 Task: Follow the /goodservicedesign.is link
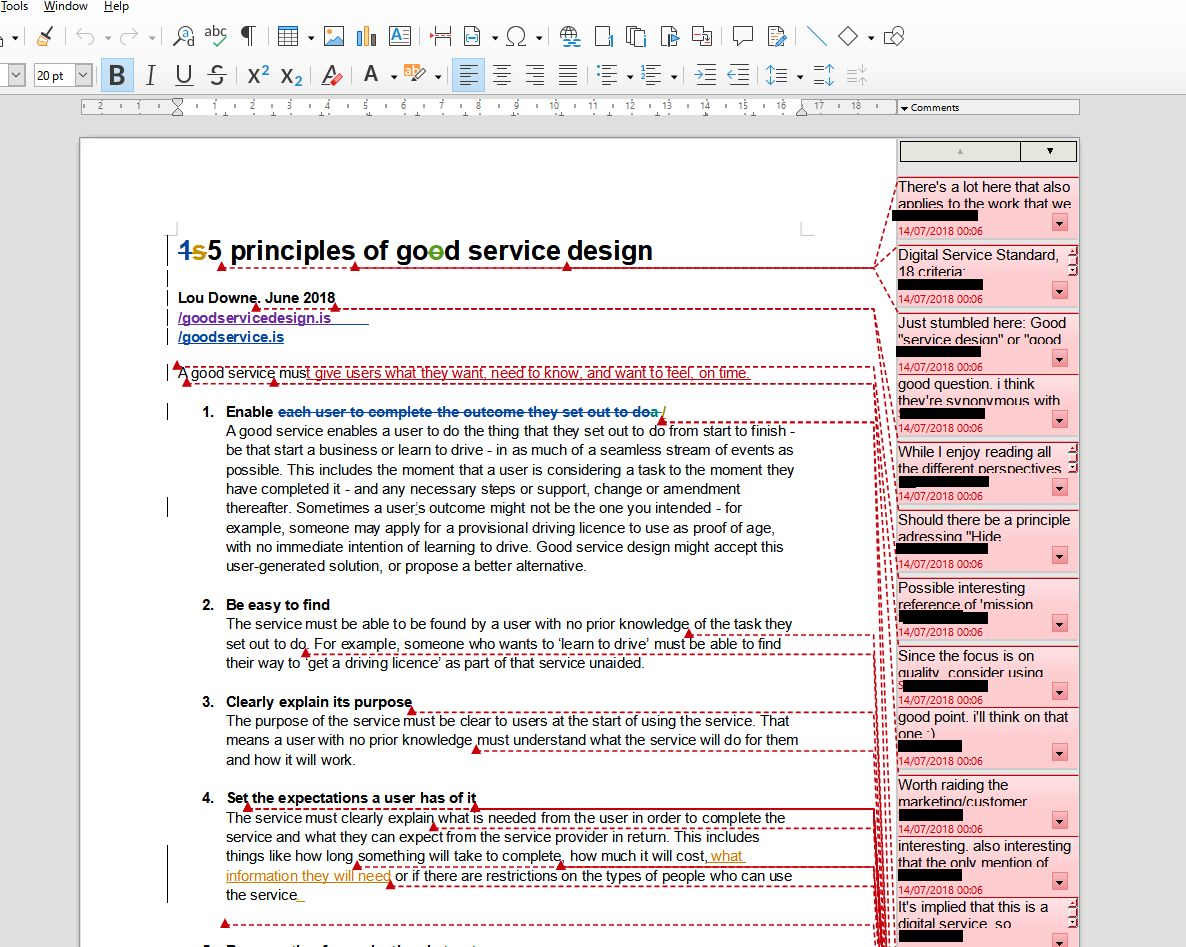(x=254, y=318)
